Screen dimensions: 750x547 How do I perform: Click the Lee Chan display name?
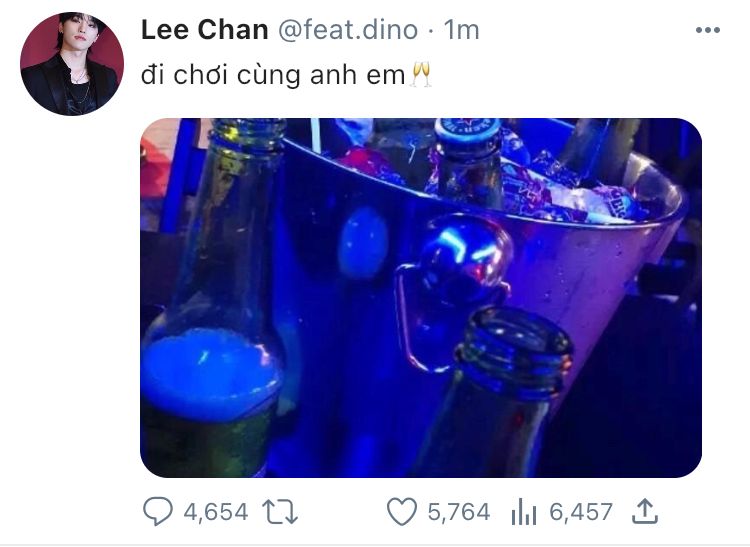tap(205, 30)
